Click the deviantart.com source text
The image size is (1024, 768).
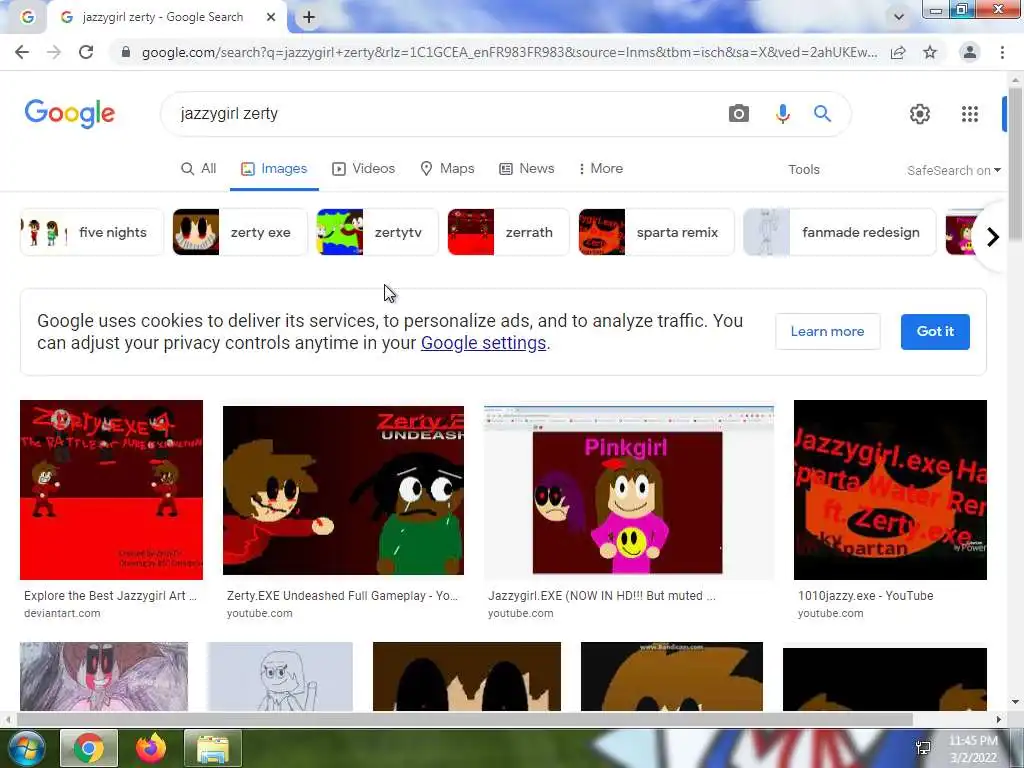62,613
